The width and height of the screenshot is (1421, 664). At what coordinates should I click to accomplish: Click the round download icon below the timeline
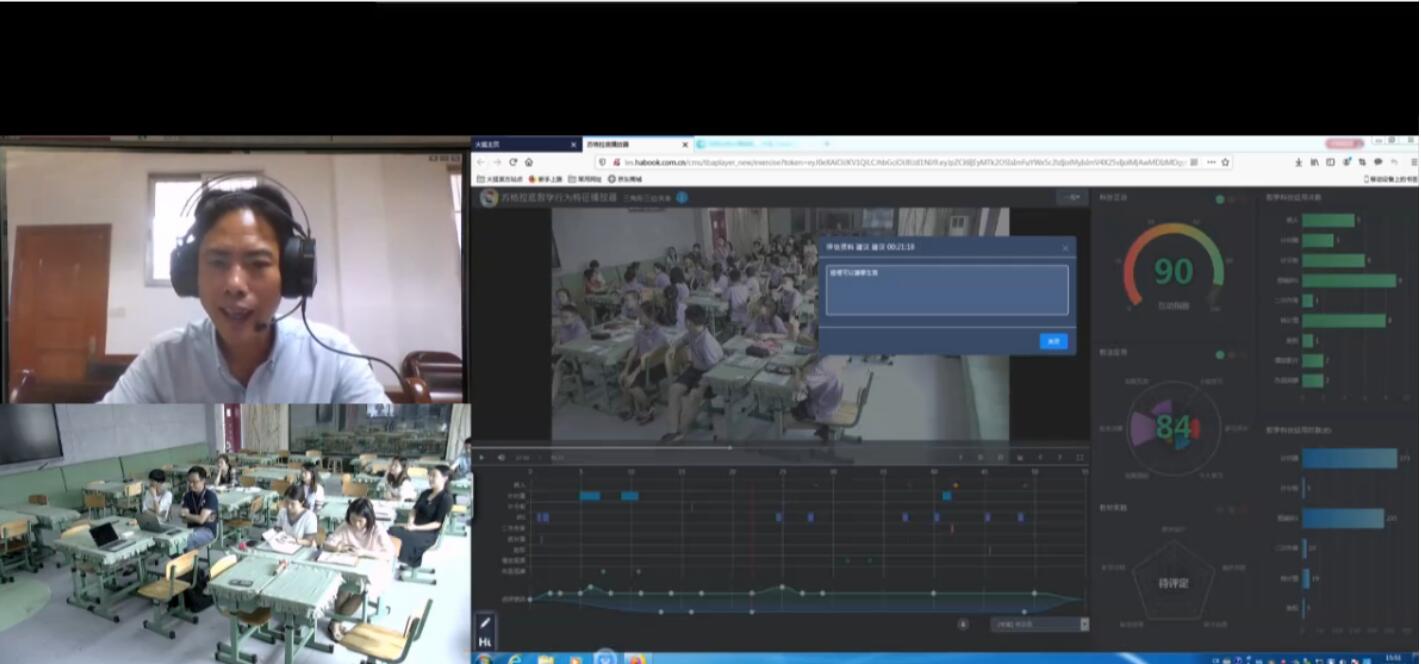coord(963,624)
